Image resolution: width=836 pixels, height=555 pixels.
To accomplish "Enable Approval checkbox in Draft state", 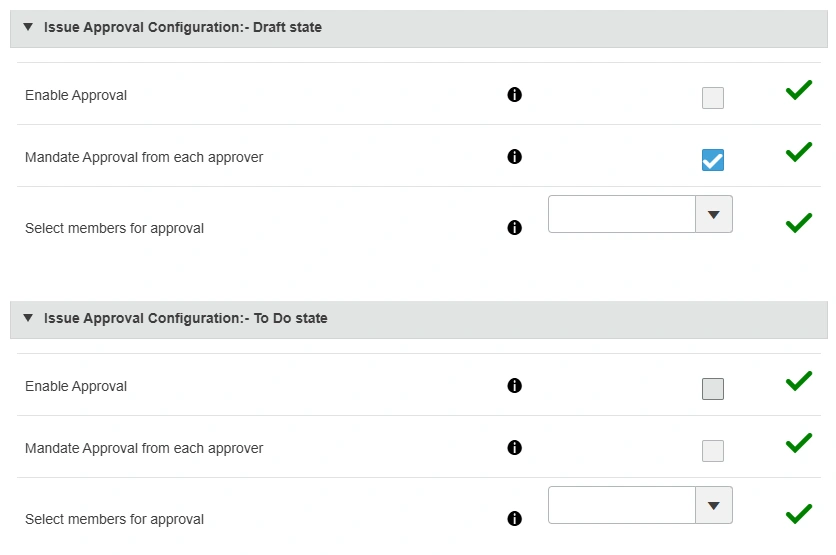I will pos(713,98).
